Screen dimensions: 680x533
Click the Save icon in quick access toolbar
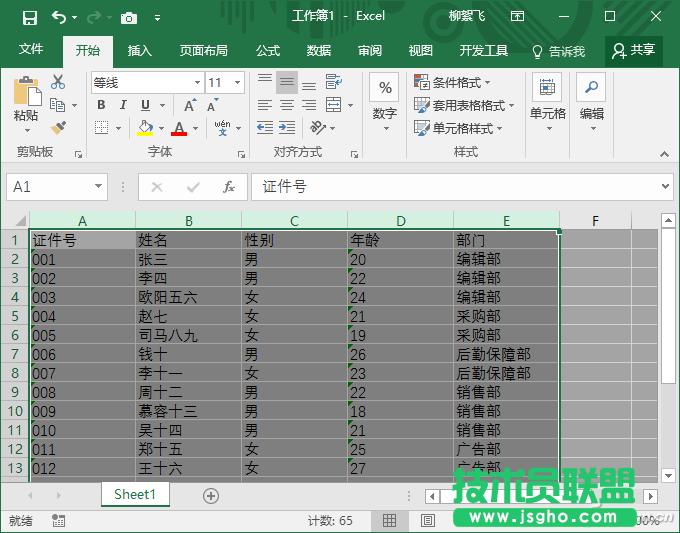[x=29, y=17]
